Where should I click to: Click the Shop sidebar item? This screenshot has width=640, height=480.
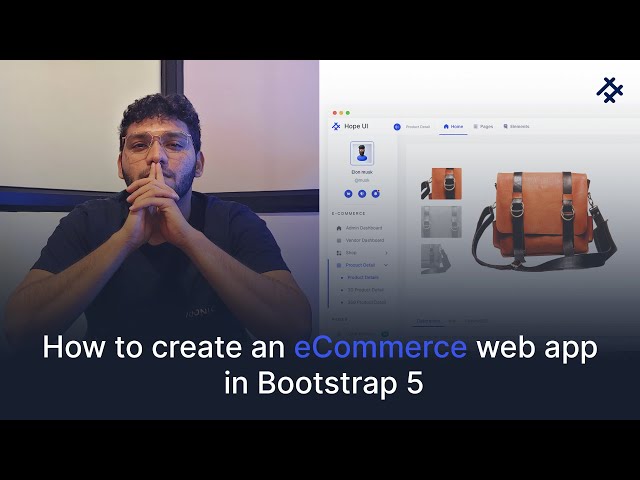tap(361, 253)
